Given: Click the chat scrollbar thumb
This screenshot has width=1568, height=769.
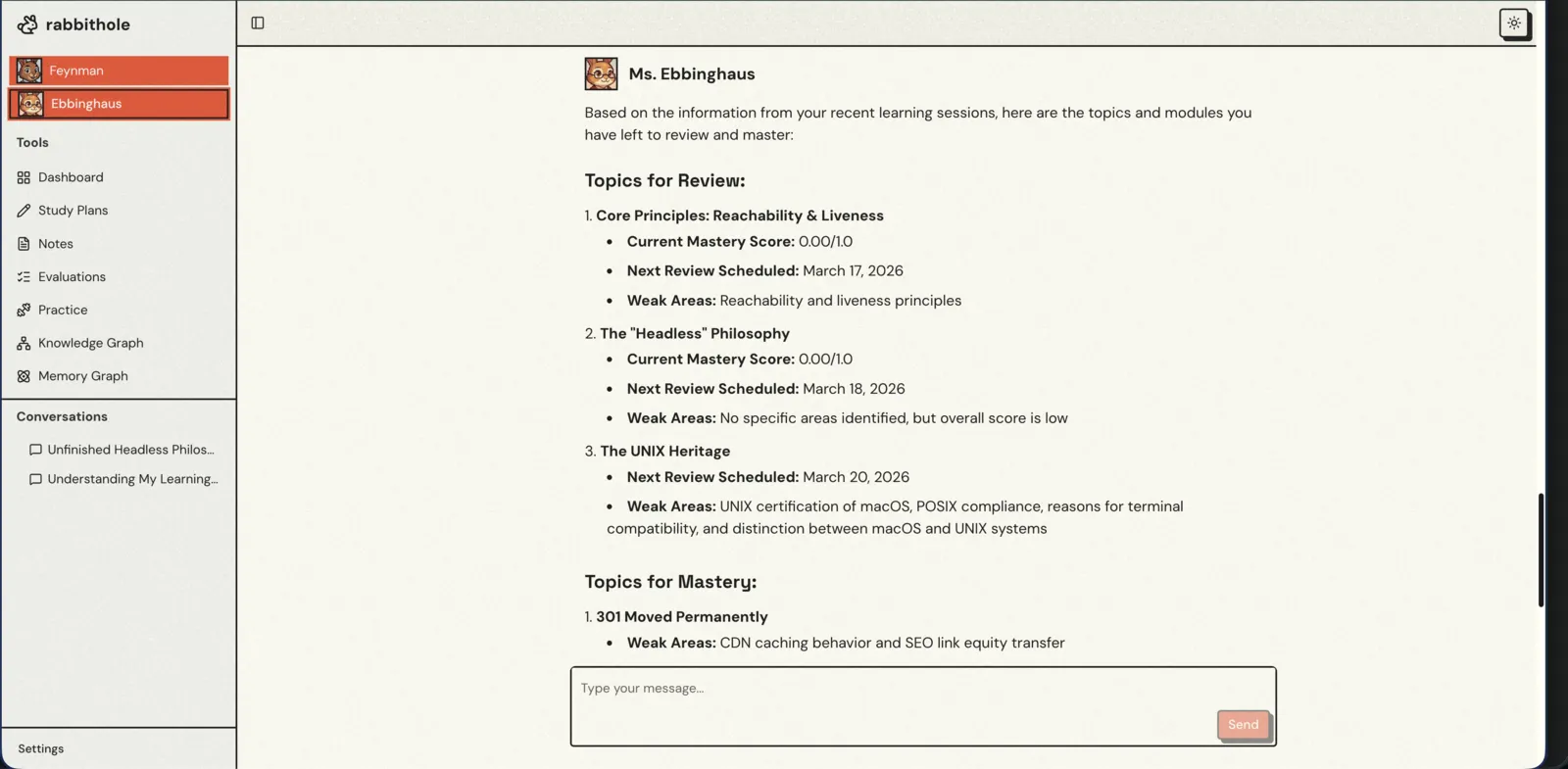Looking at the screenshot, I should [1541, 550].
